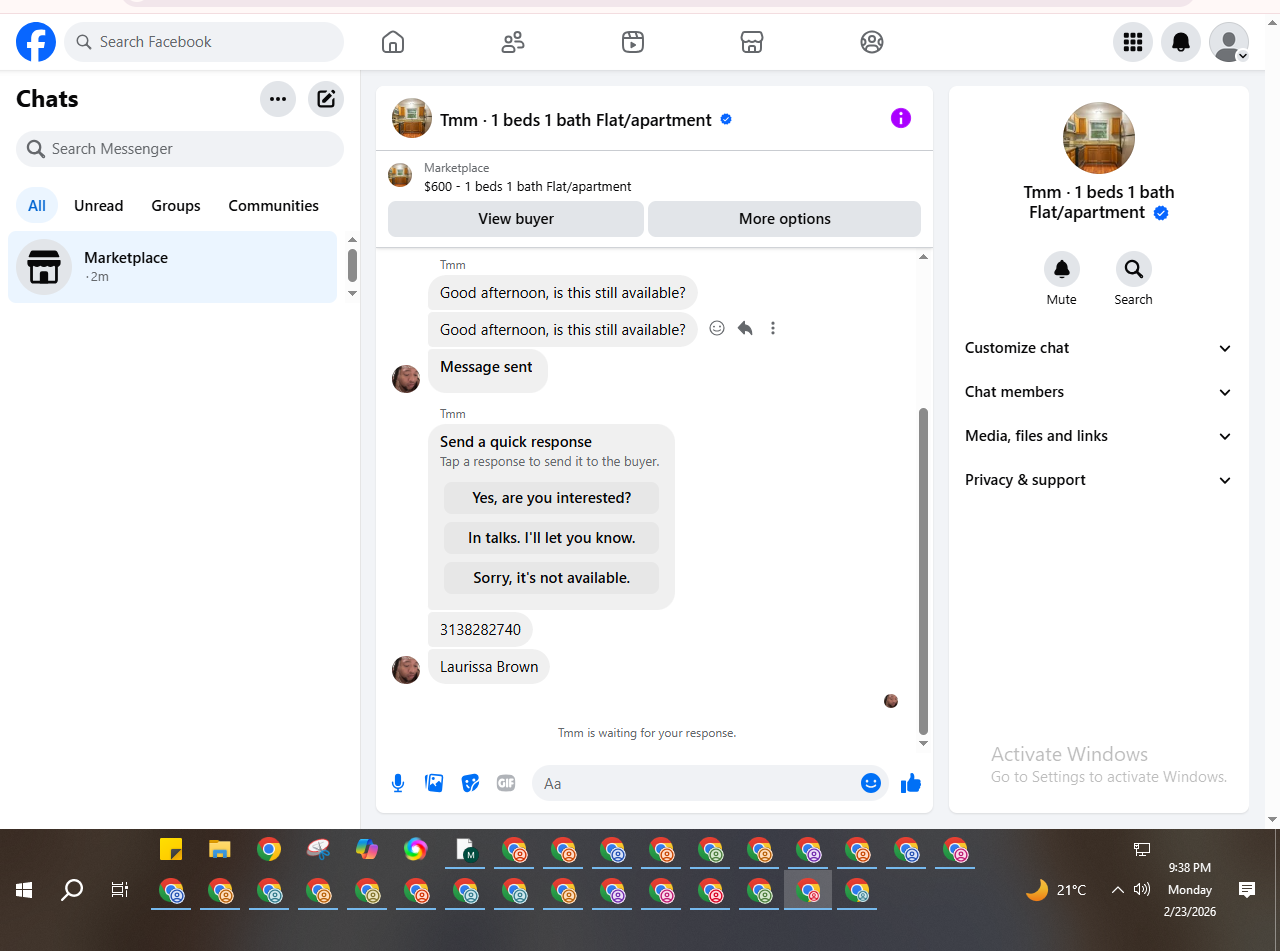Expand the Customize chat section
This screenshot has height=951, width=1280.
pyautogui.click(x=1099, y=348)
